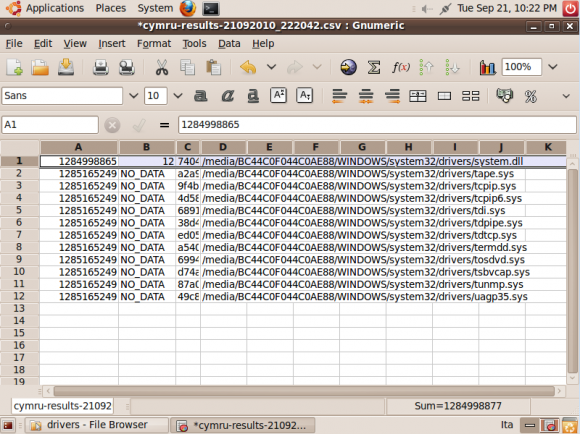
Task: Insert a chart with the chart icon
Action: coord(487,67)
